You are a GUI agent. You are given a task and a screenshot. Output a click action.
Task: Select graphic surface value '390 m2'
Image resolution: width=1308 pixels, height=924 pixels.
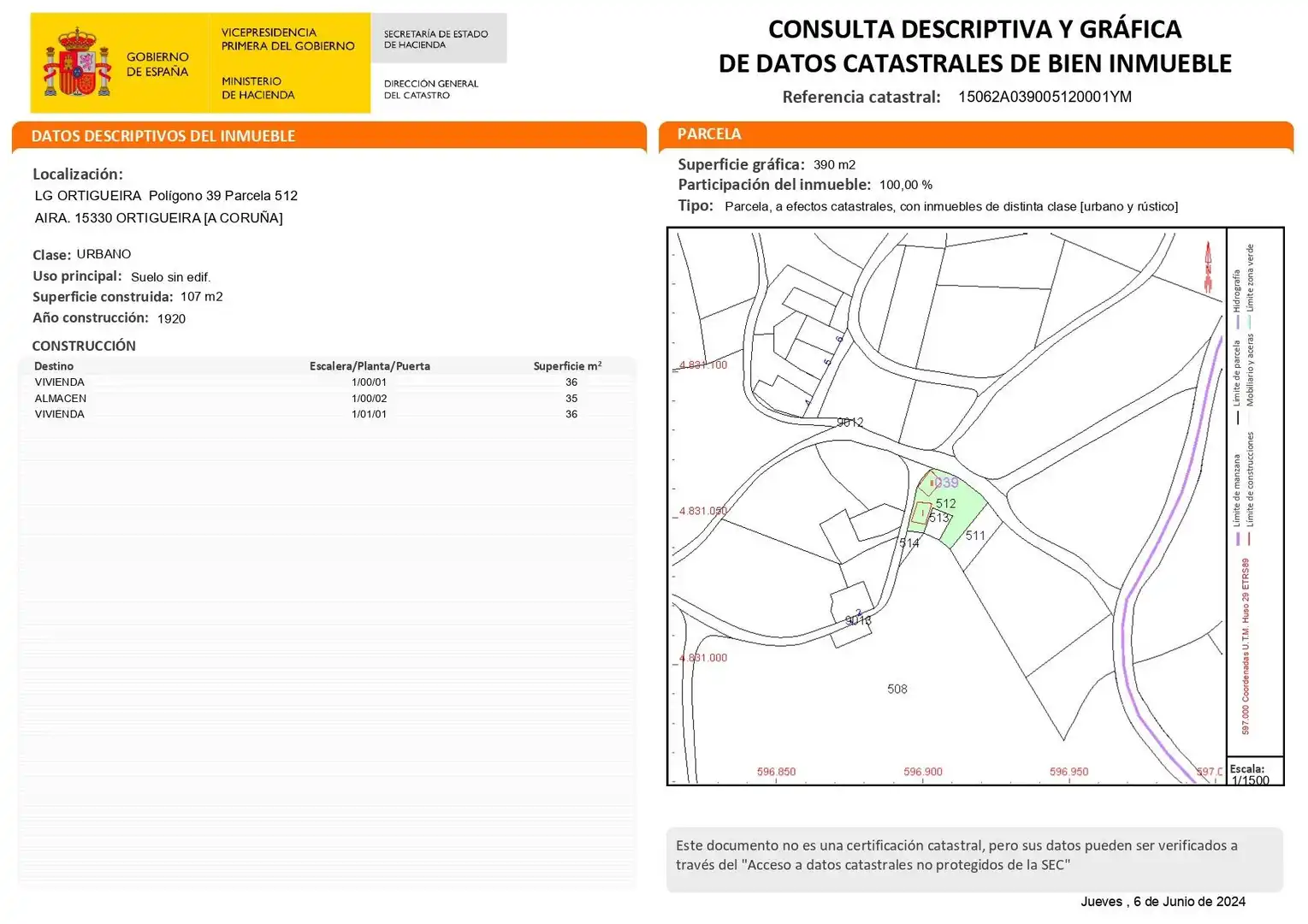tap(834, 165)
